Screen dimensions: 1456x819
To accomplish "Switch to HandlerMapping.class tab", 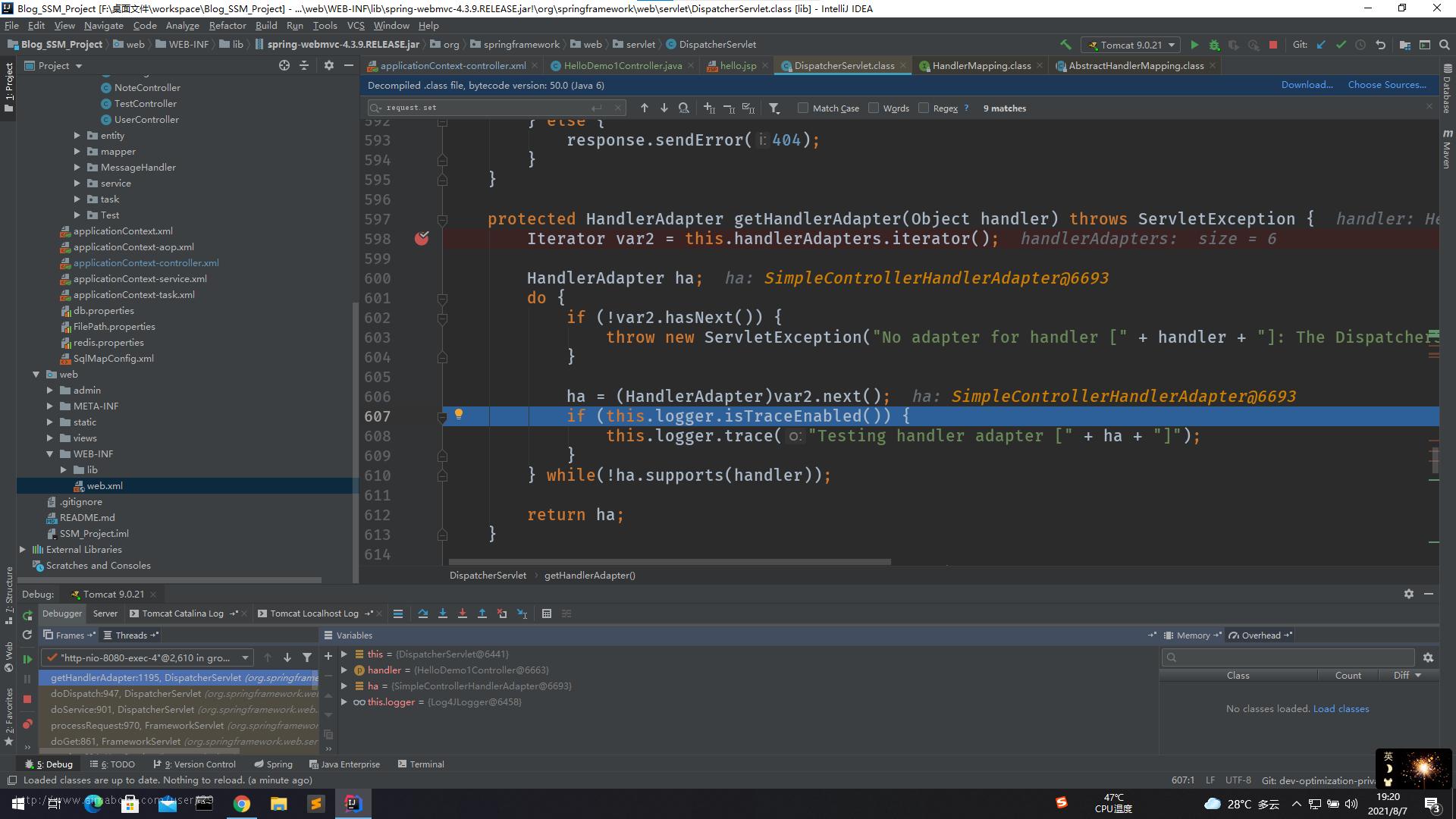I will tap(981, 66).
